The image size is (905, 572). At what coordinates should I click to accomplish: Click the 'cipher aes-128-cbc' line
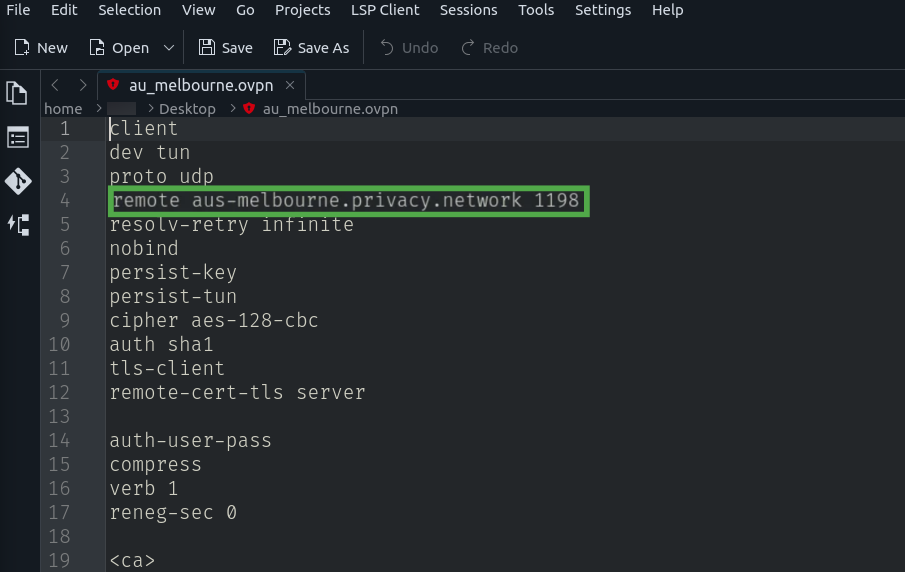pos(214,320)
